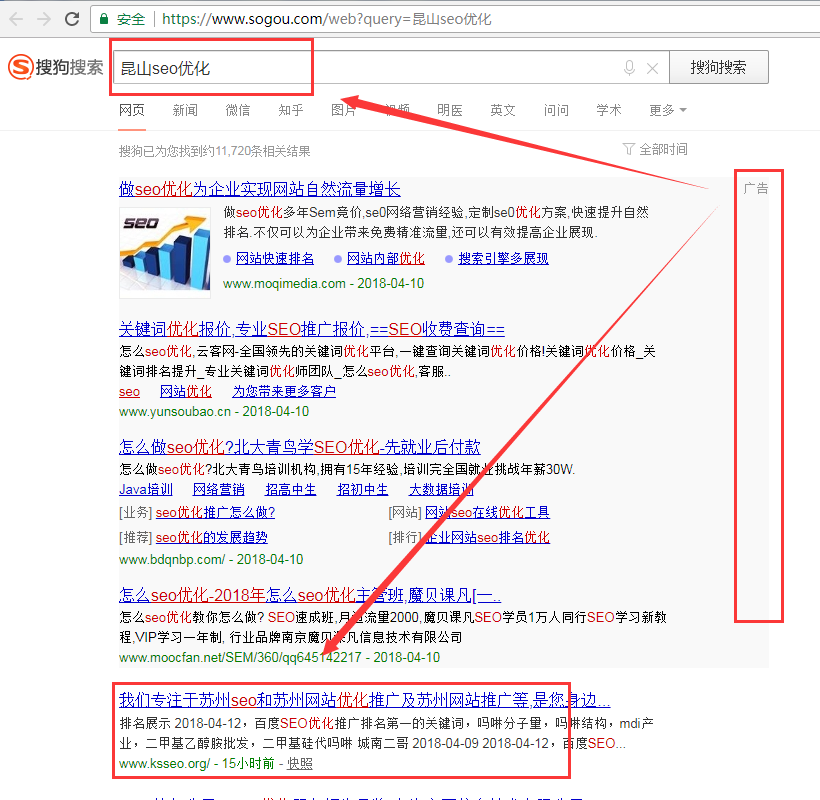The width and height of the screenshot is (820, 800).
Task: Switch to the 微信 tab
Action: (238, 110)
